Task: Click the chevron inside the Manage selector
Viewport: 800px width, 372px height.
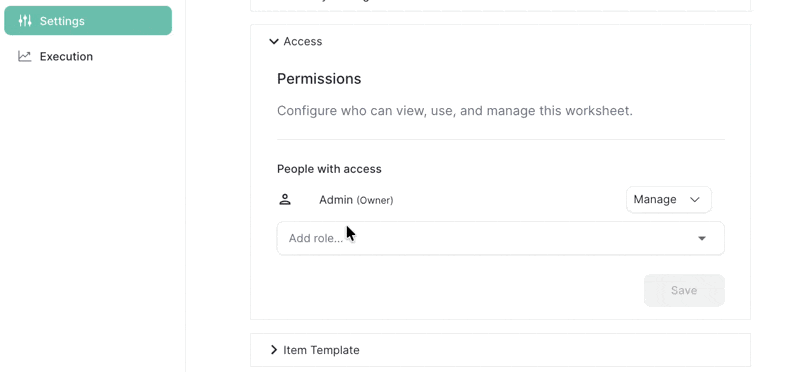Action: [694, 200]
